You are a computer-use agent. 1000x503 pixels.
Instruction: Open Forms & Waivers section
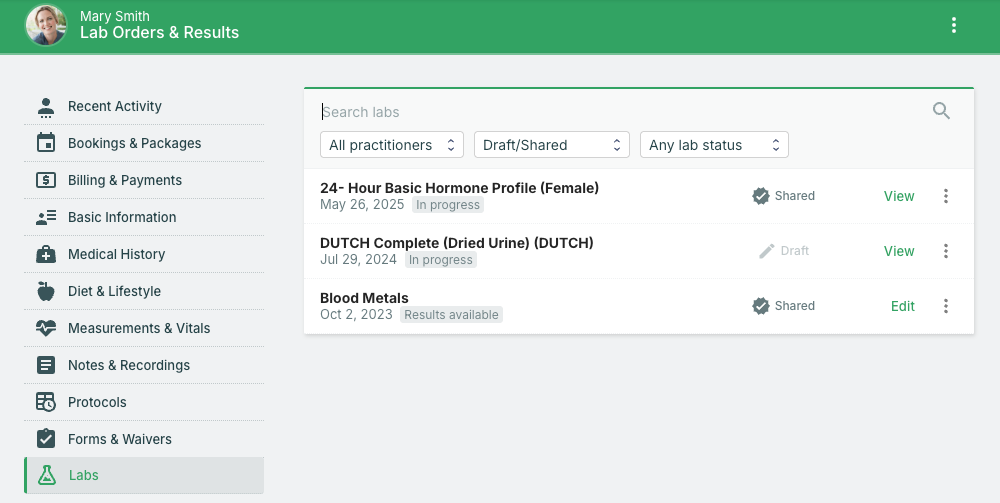coord(119,439)
